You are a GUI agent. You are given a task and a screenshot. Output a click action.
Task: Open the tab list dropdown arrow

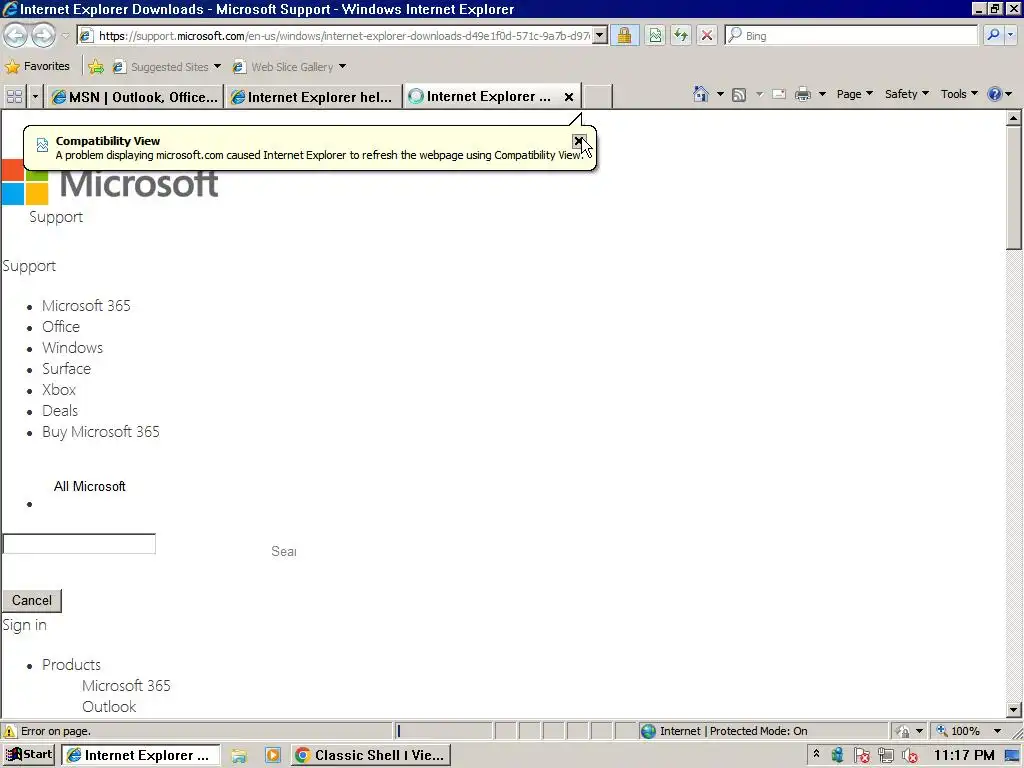[x=35, y=97]
